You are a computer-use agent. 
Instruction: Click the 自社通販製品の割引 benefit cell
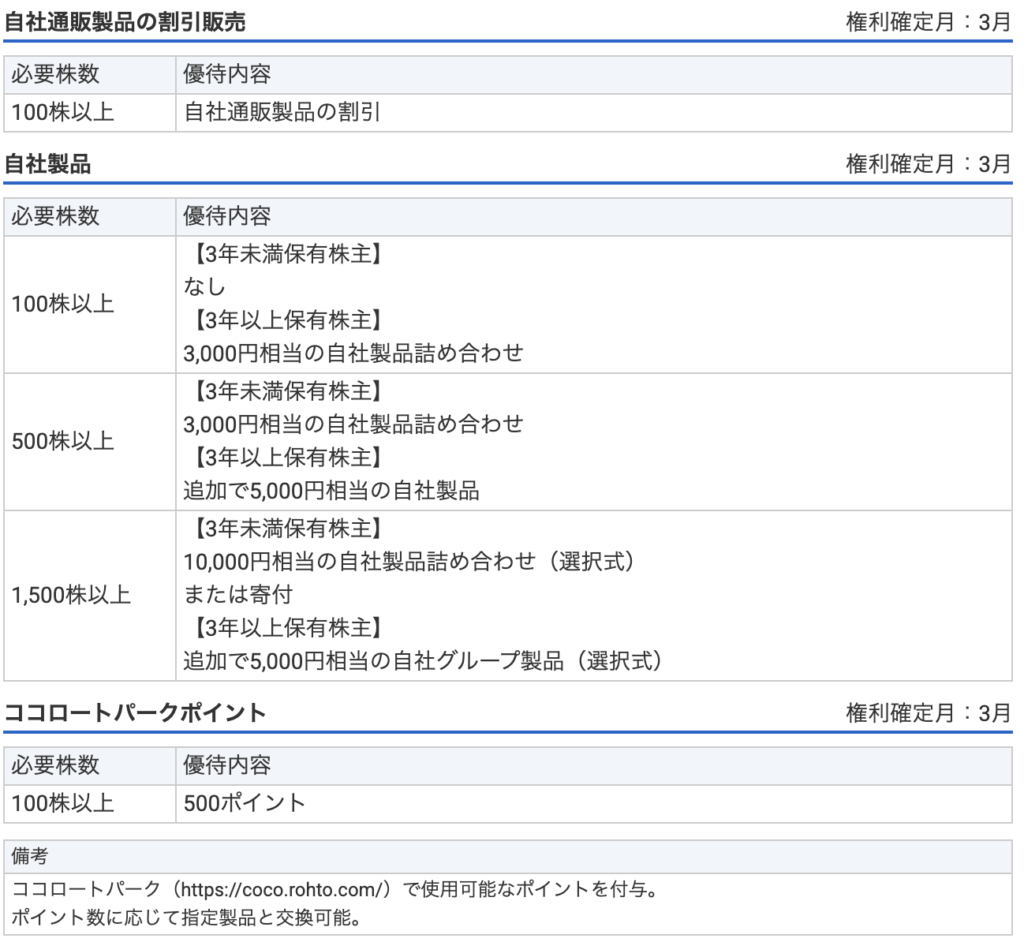click(x=594, y=112)
